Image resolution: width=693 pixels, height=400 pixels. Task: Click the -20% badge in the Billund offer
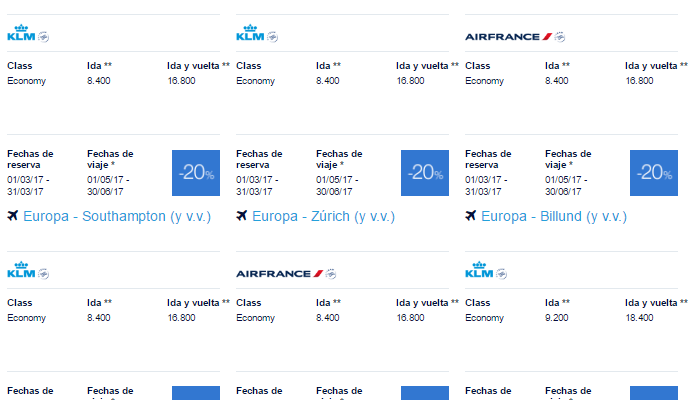[x=654, y=173]
